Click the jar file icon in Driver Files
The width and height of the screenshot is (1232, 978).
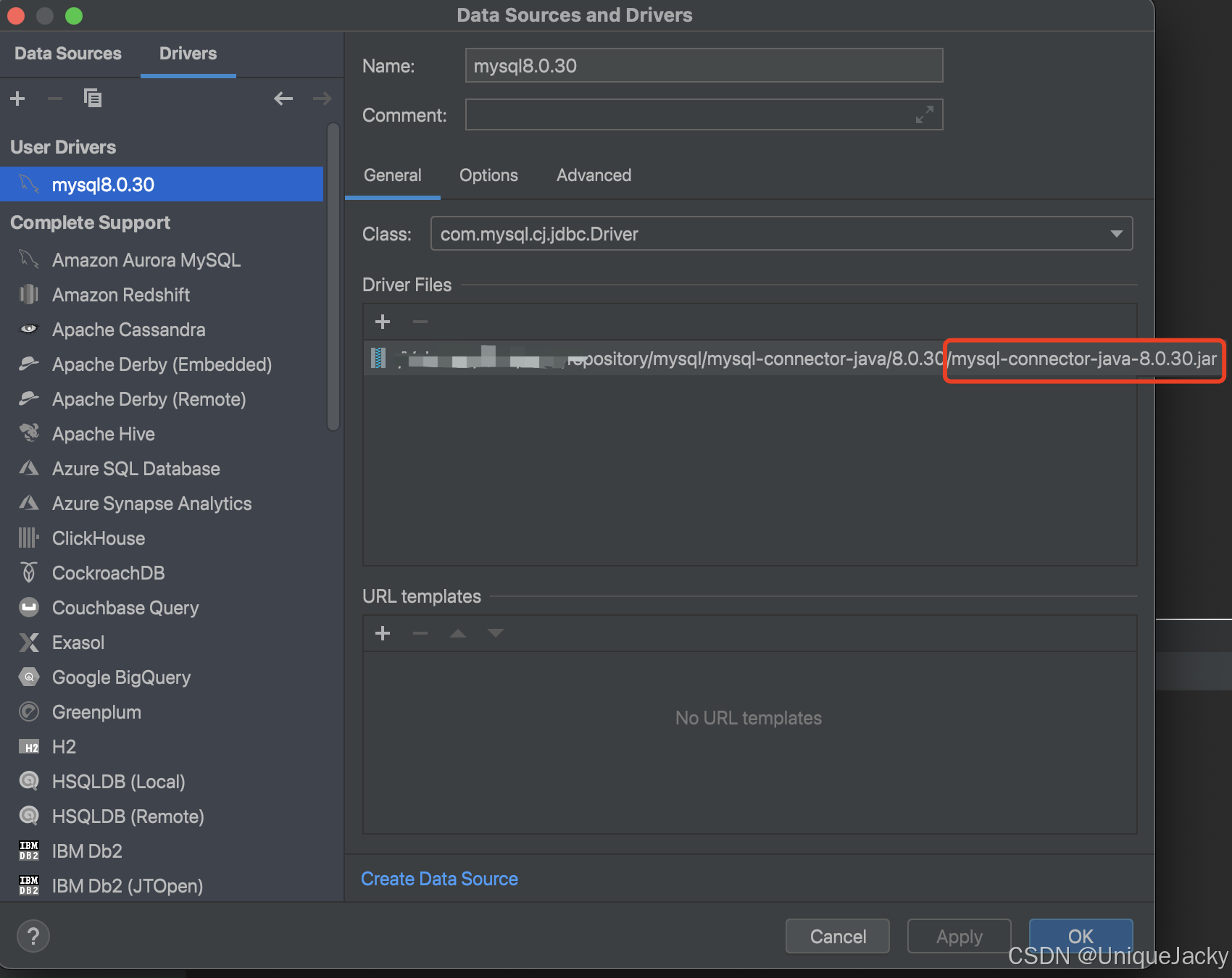pyautogui.click(x=378, y=358)
